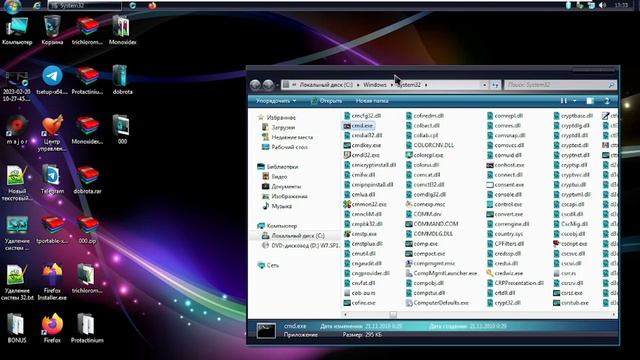
Task: Select the Firefox Installer.exe desktop icon
Action: (x=52, y=282)
